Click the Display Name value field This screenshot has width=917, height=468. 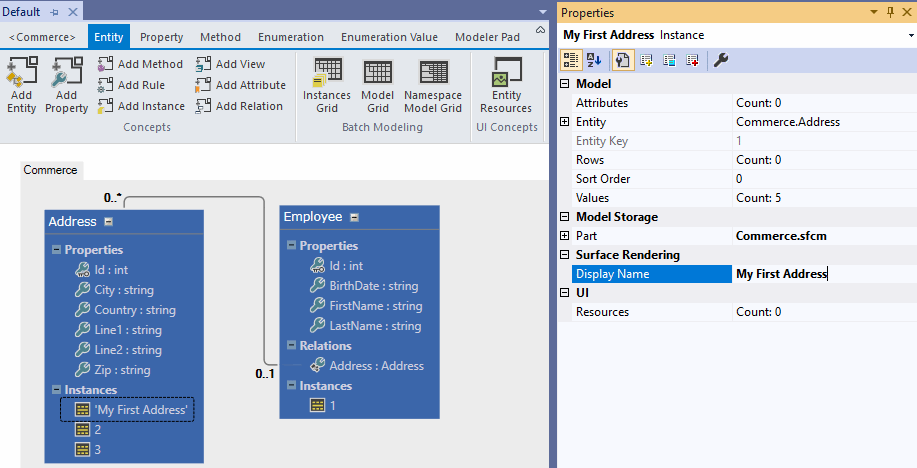[822, 274]
